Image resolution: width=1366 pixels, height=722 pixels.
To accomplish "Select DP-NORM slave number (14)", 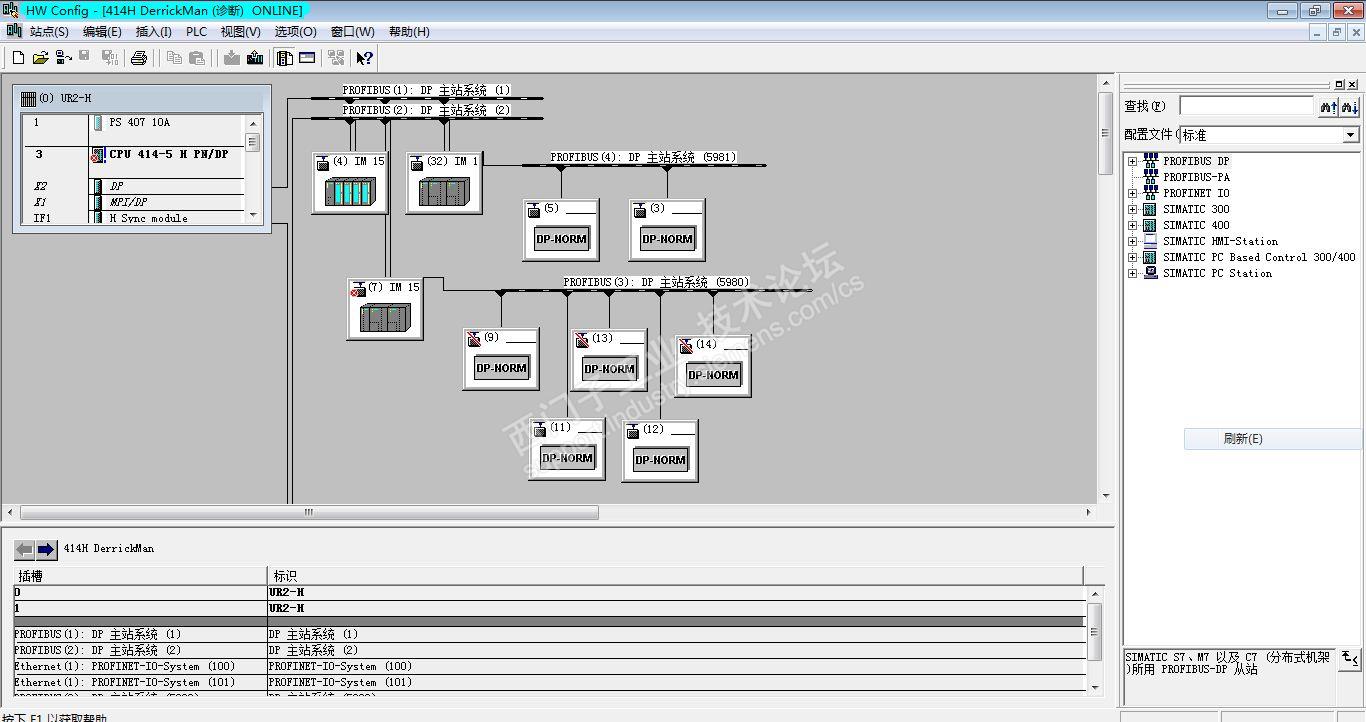I will [713, 365].
